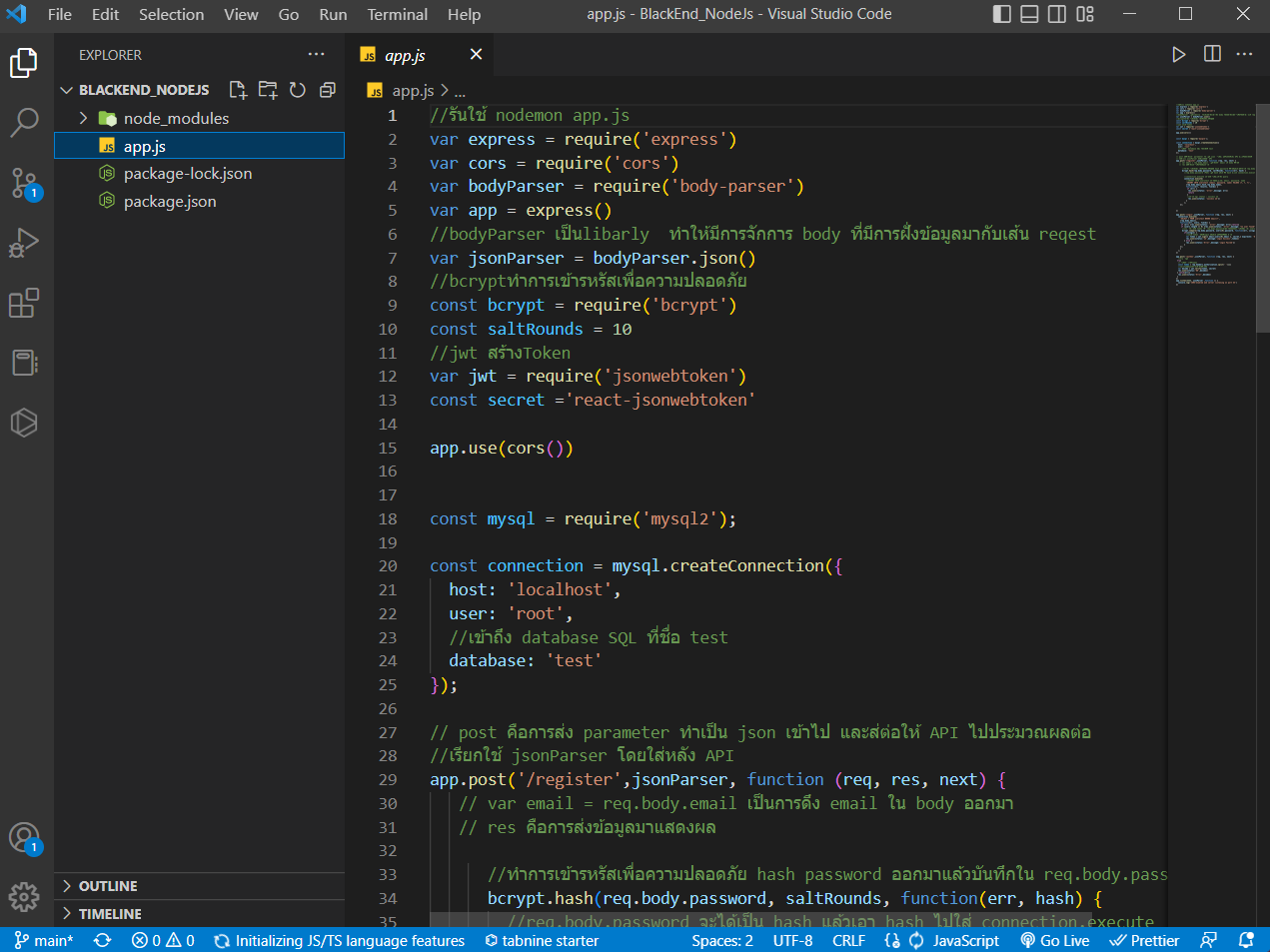
Task: Click tabnine starter status item
Action: coord(542,940)
